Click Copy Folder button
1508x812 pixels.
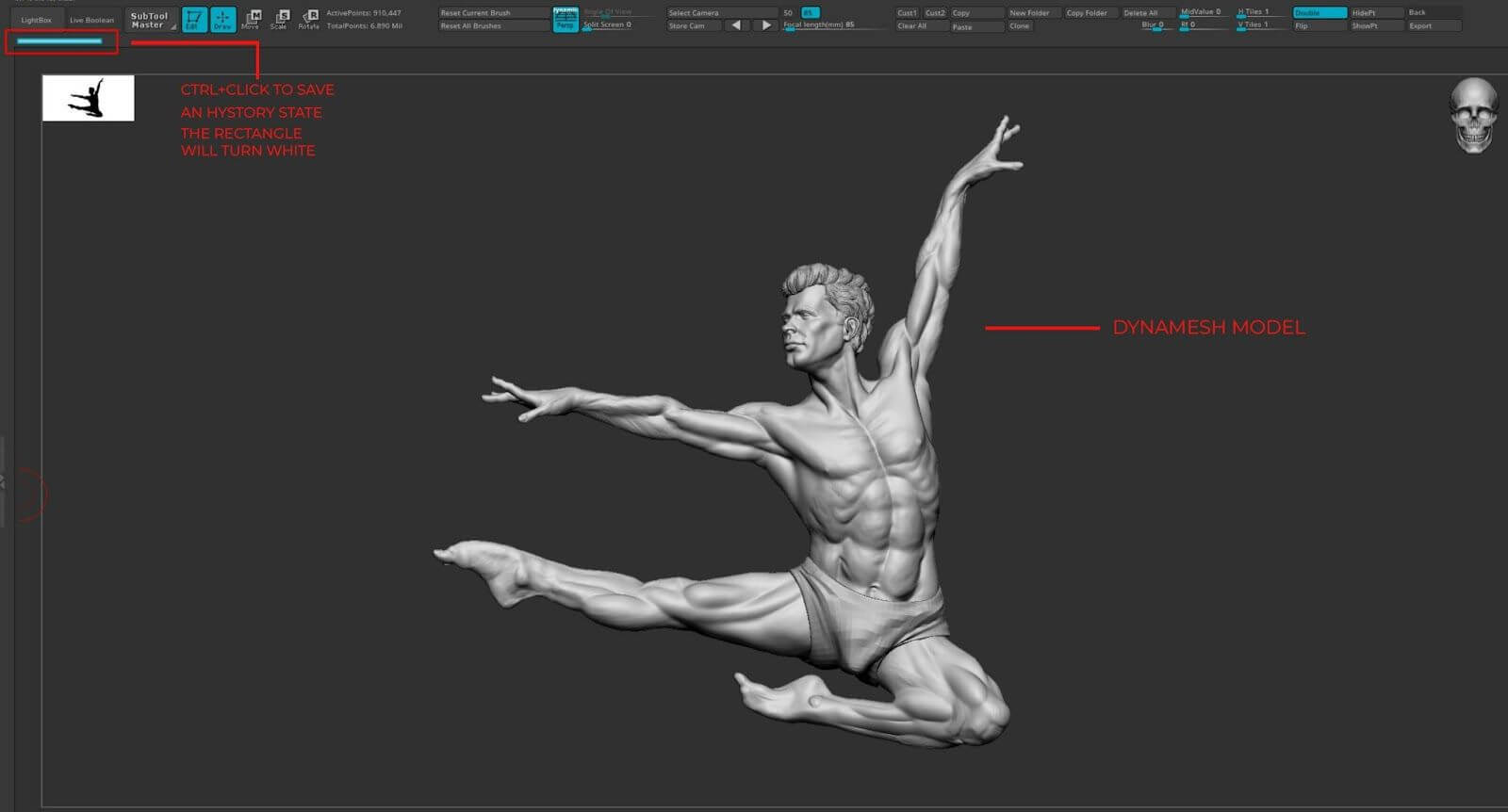pyautogui.click(x=1090, y=13)
